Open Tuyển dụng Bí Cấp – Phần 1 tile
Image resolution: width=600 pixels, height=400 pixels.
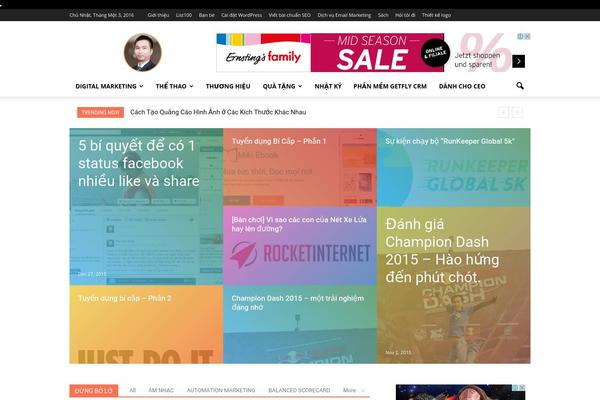(x=300, y=167)
